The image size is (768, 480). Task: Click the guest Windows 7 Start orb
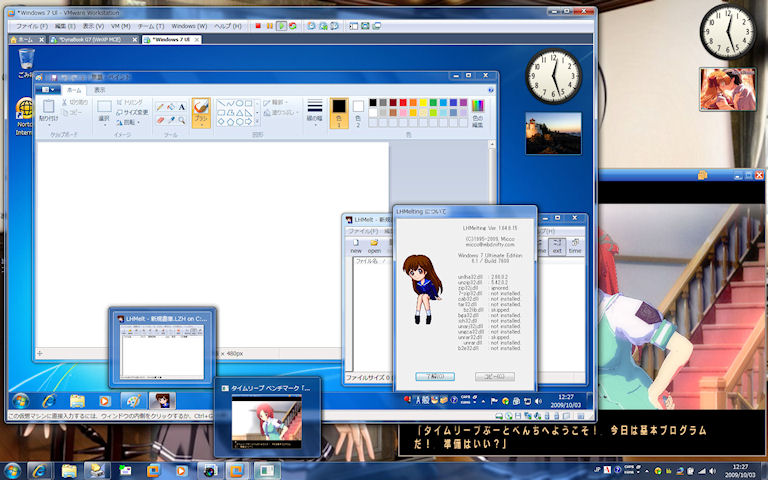21,401
